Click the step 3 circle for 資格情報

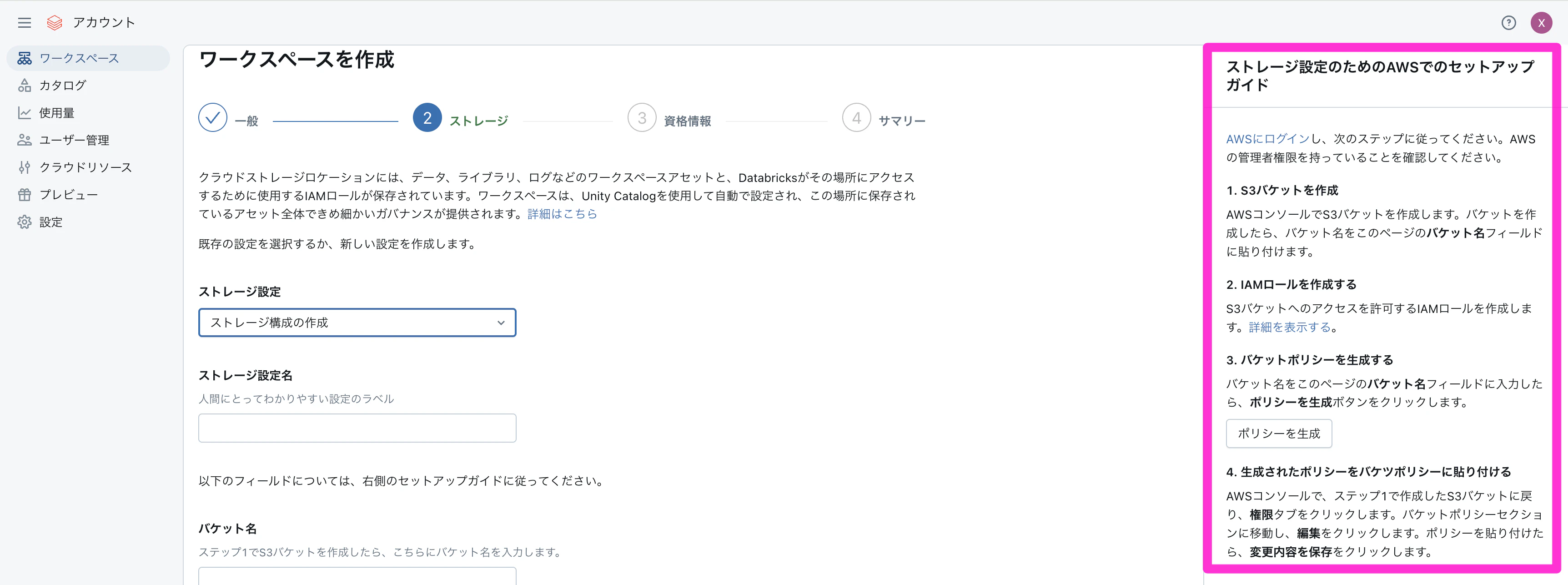642,118
